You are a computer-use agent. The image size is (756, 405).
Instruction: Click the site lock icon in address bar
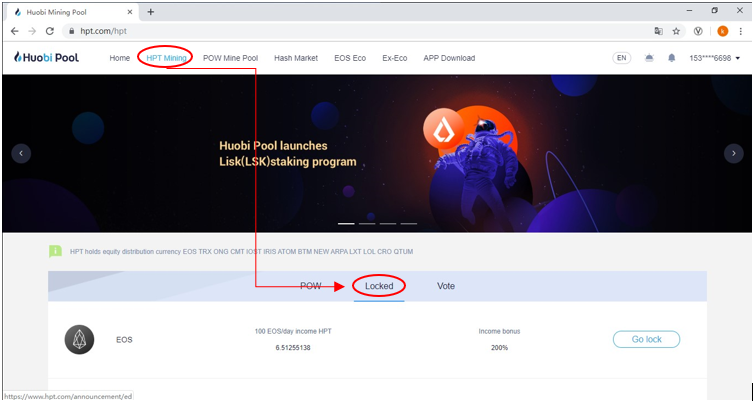72,31
